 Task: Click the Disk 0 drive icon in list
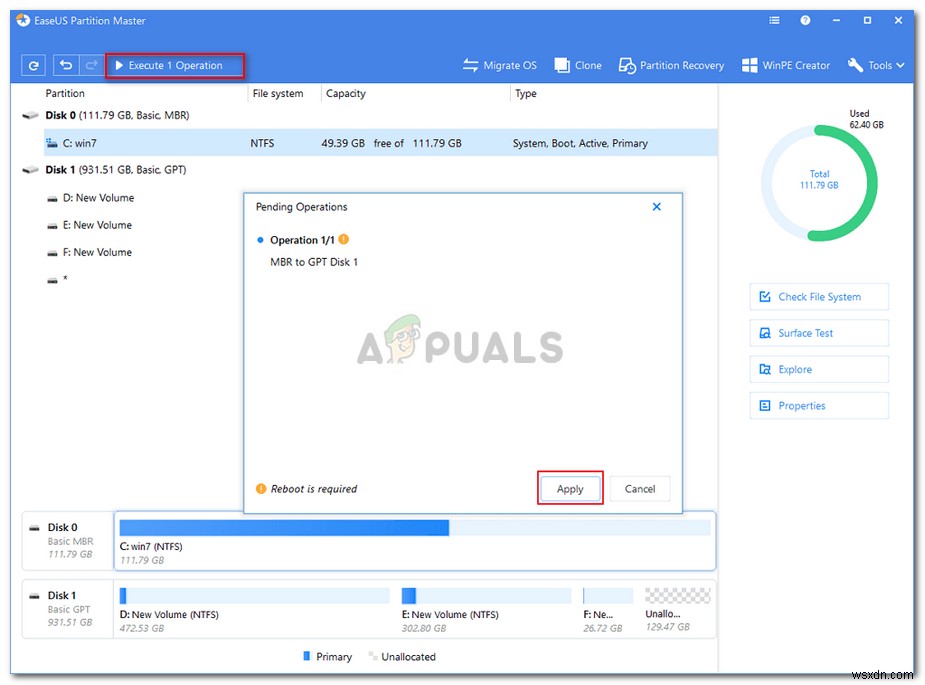point(30,116)
